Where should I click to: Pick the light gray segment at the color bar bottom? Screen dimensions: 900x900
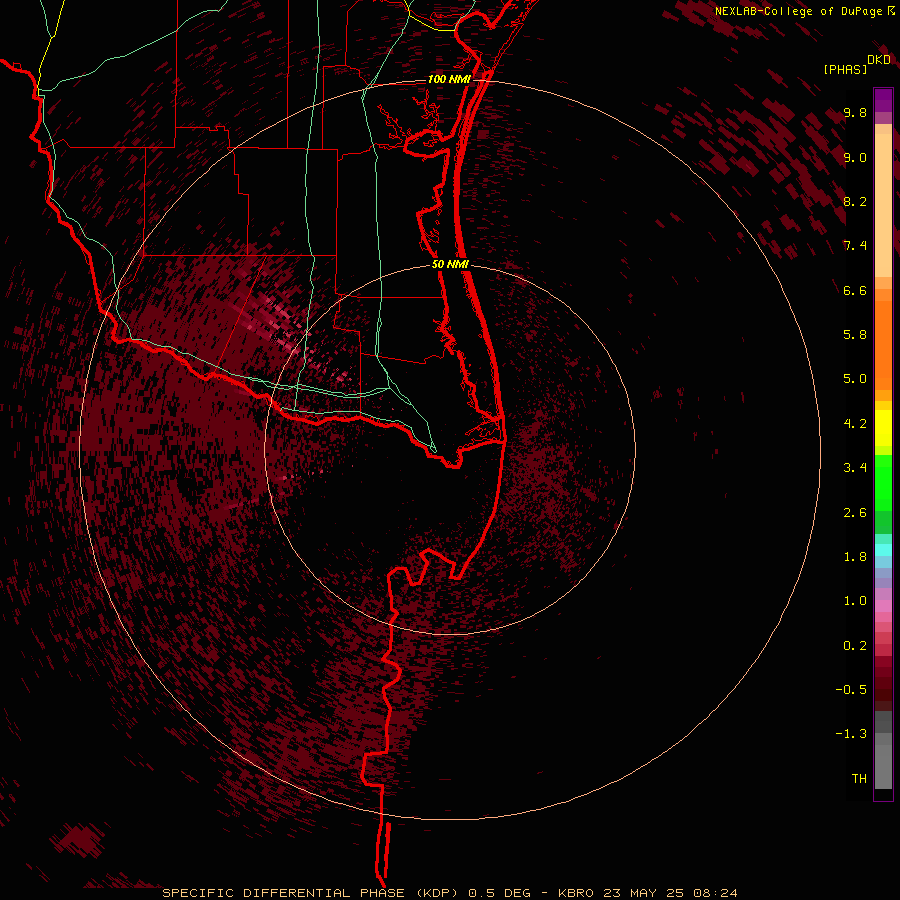tap(883, 767)
